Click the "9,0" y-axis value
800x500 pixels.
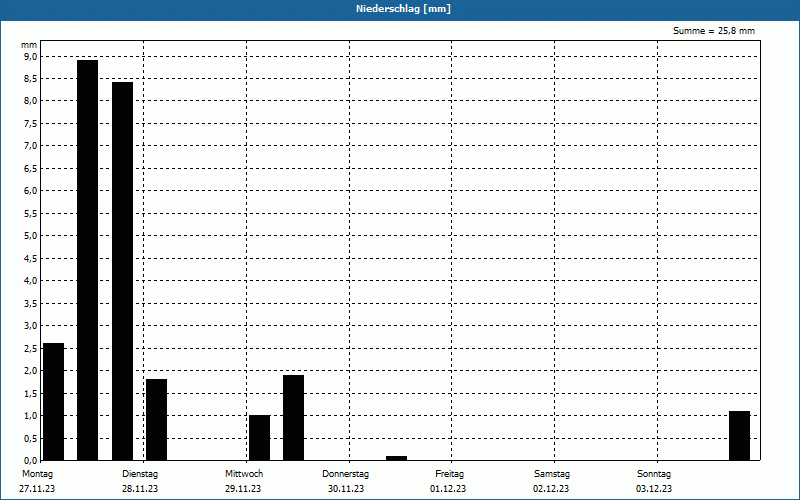click(x=31, y=56)
